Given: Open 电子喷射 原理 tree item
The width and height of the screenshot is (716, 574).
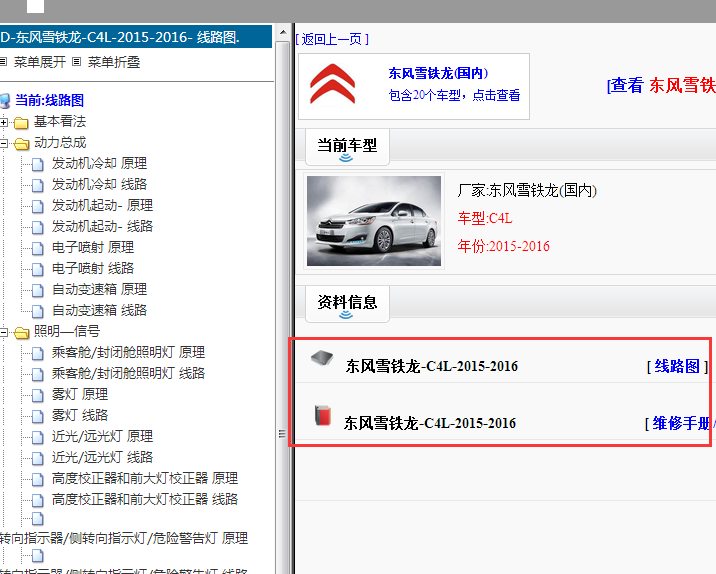Looking at the screenshot, I should click(93, 248).
